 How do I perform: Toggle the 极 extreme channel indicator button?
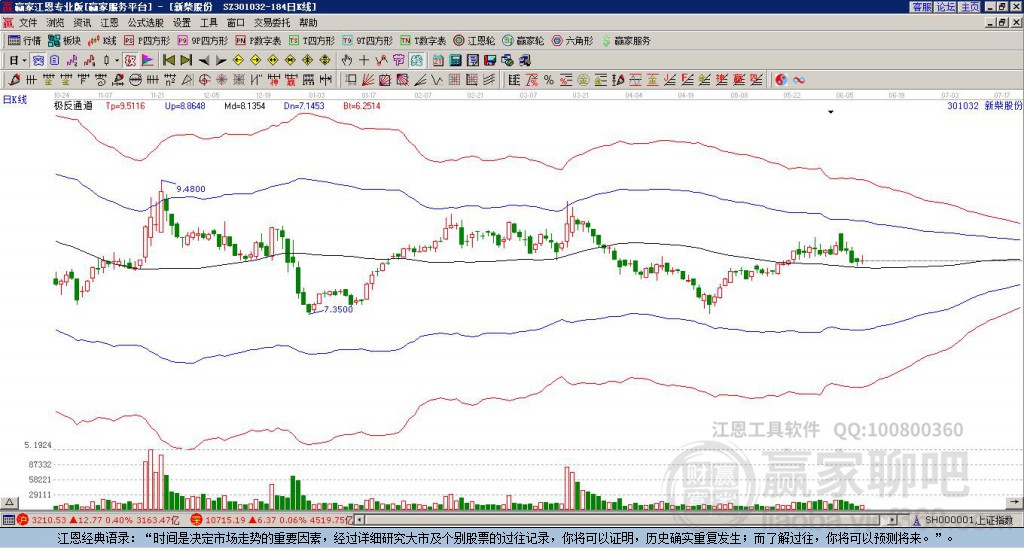click(129, 60)
